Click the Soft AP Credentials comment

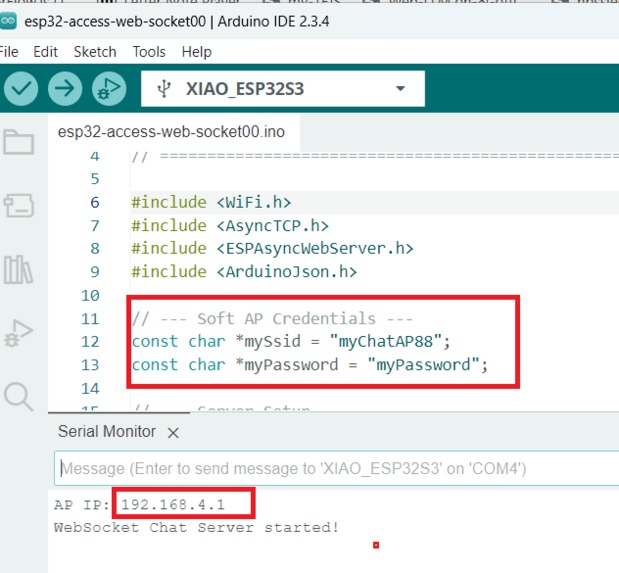272,318
